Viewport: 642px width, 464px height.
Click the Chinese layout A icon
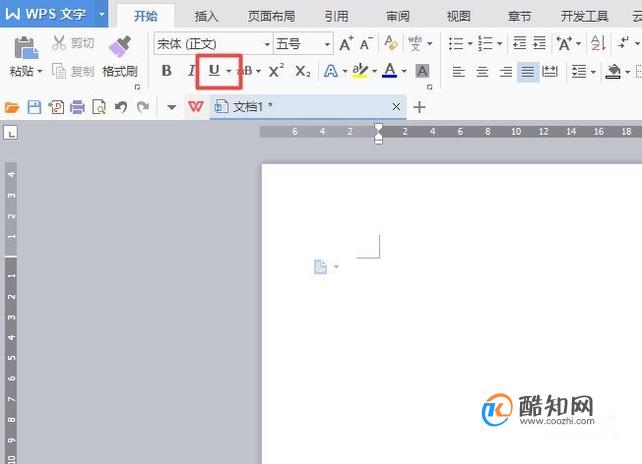pyautogui.click(x=564, y=43)
